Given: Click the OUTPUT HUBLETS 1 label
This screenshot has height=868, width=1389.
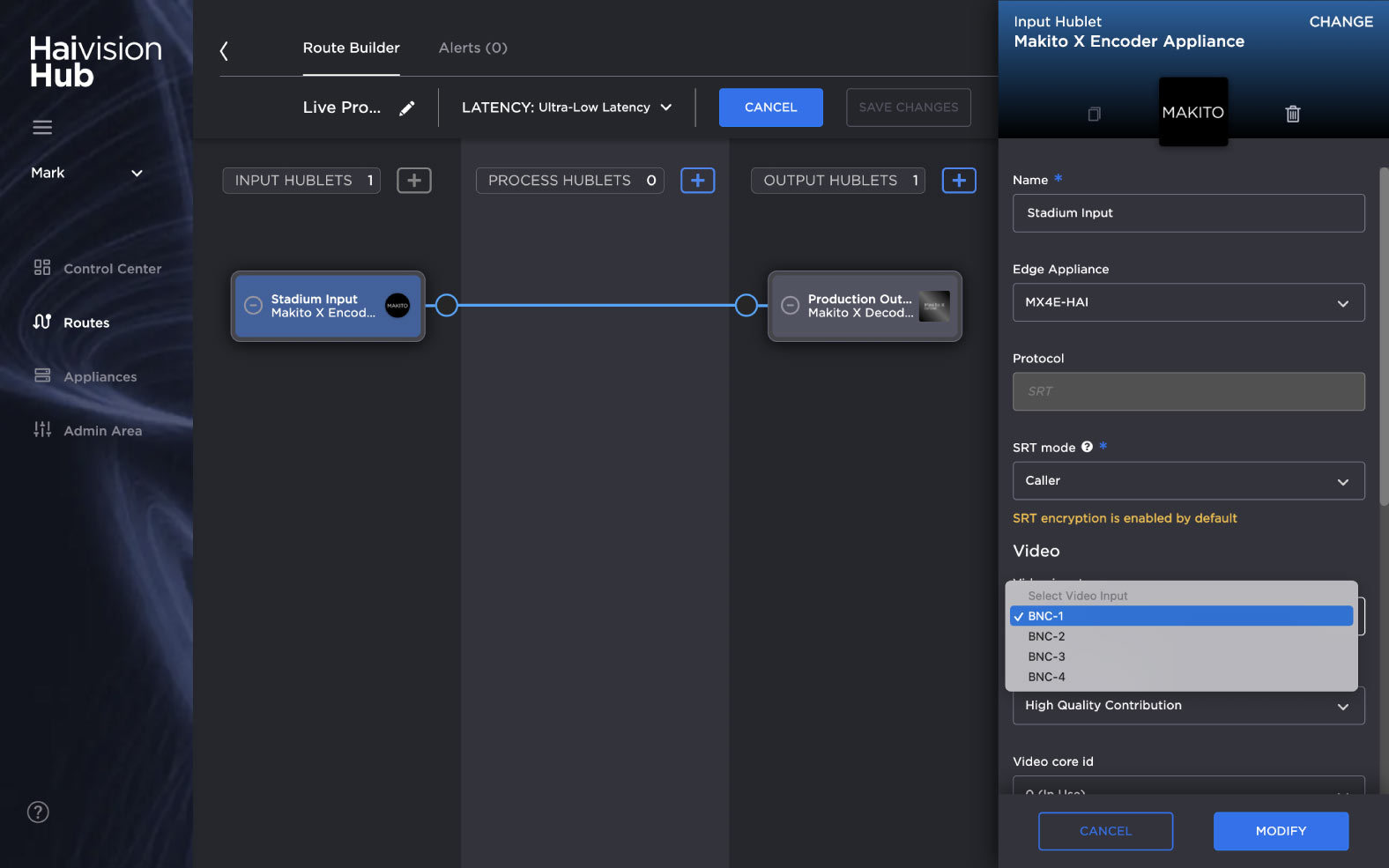Looking at the screenshot, I should pos(838,181).
